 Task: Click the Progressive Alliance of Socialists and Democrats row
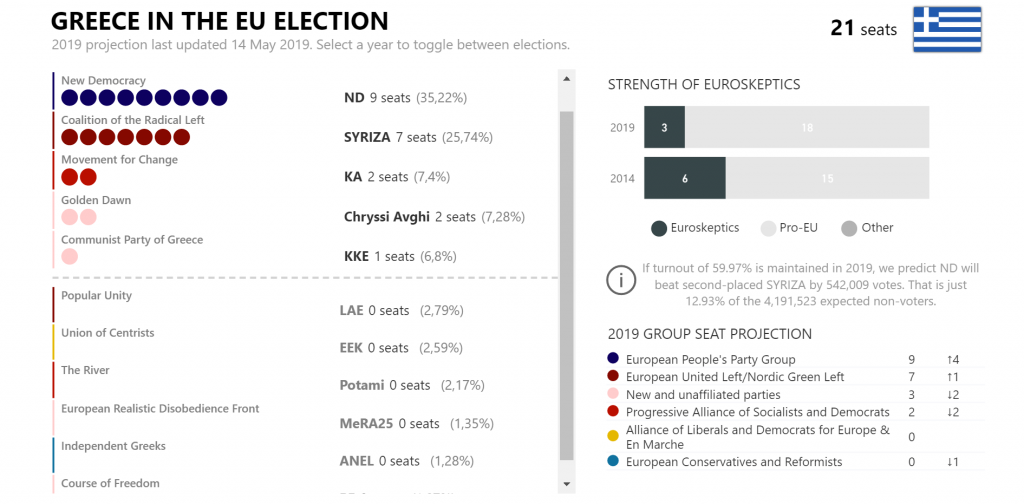coord(757,412)
